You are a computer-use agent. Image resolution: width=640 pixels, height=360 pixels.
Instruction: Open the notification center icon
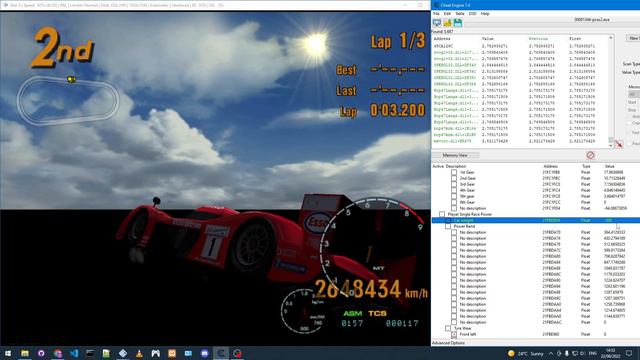(x=629, y=353)
